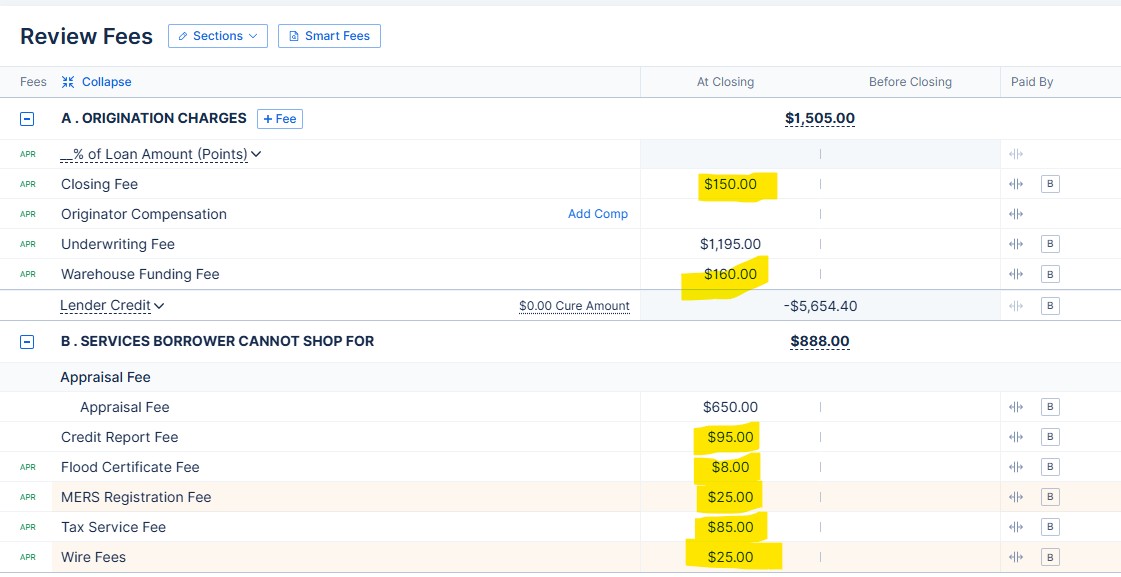Collapse the A. Origination Charges section
Viewport: 1121px width, 577px height.
tap(27, 118)
